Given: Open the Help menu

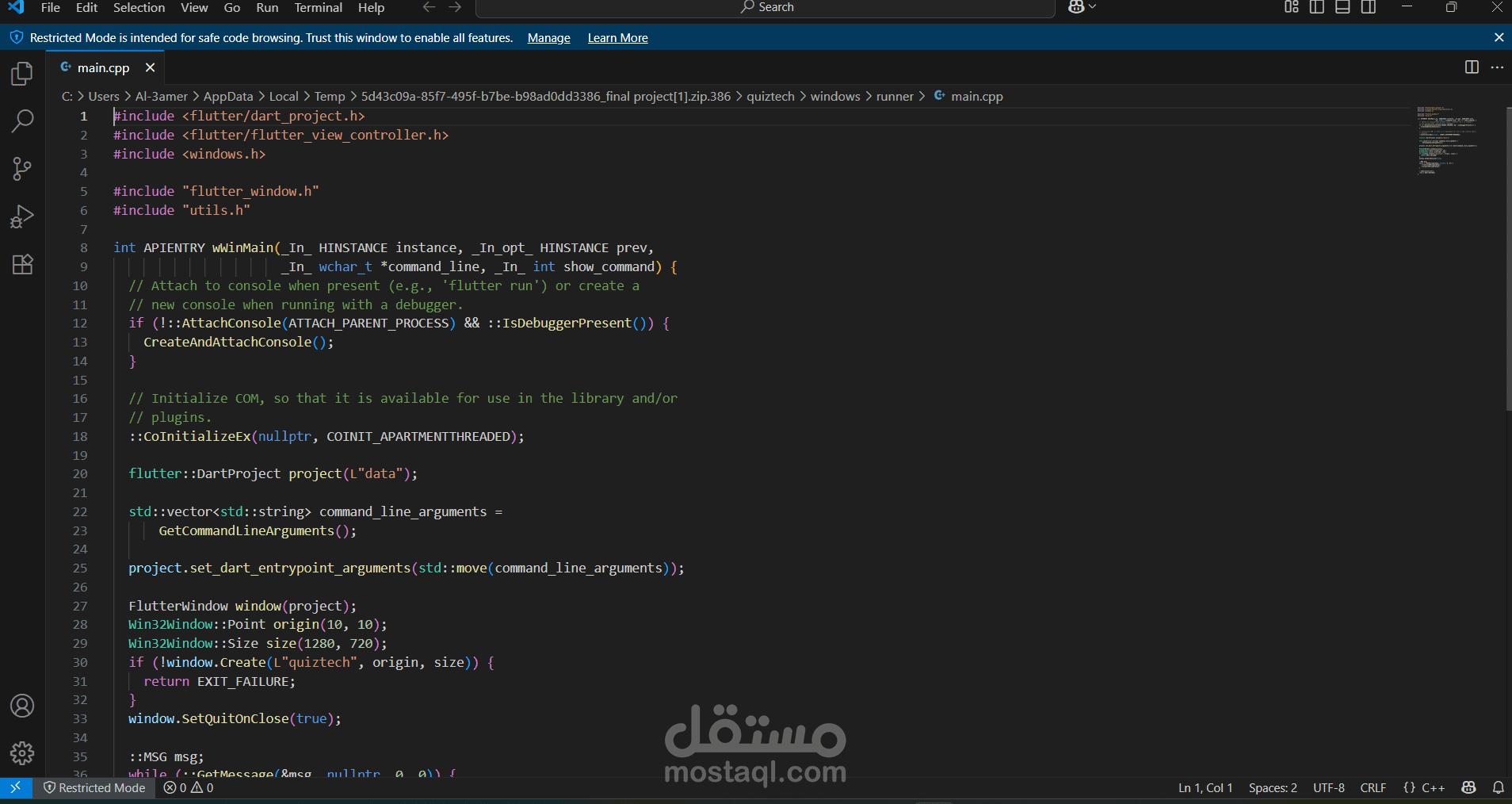Looking at the screenshot, I should 371,7.
